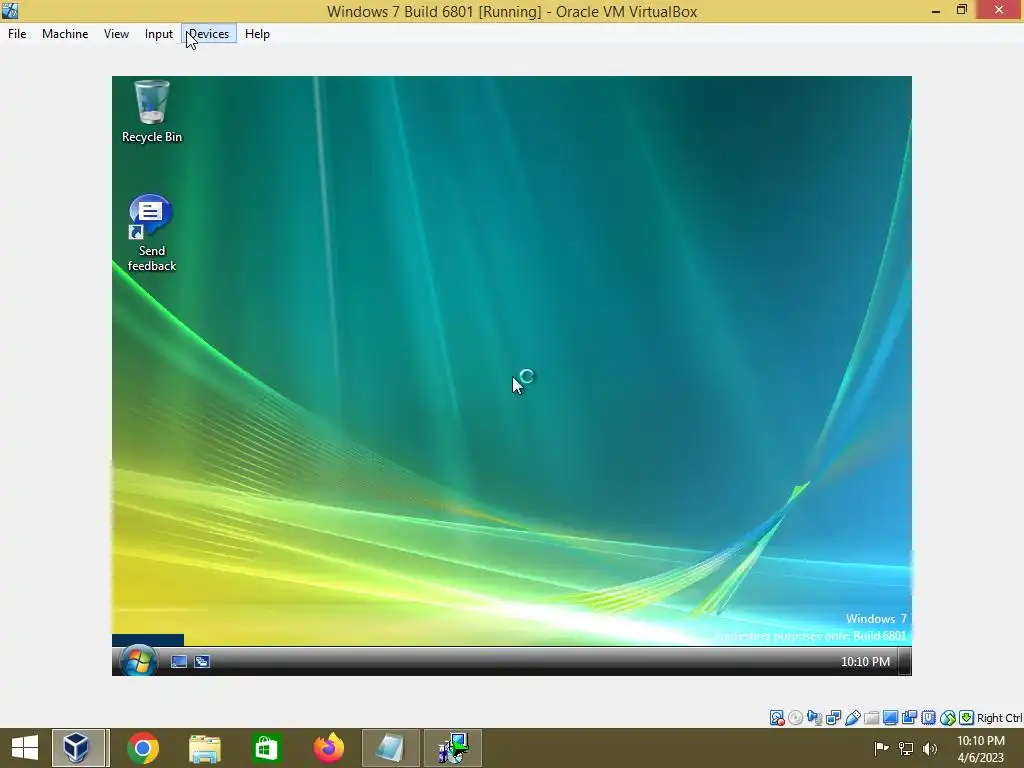
Task: Open the Windows 7 Start orb
Action: coord(138,660)
